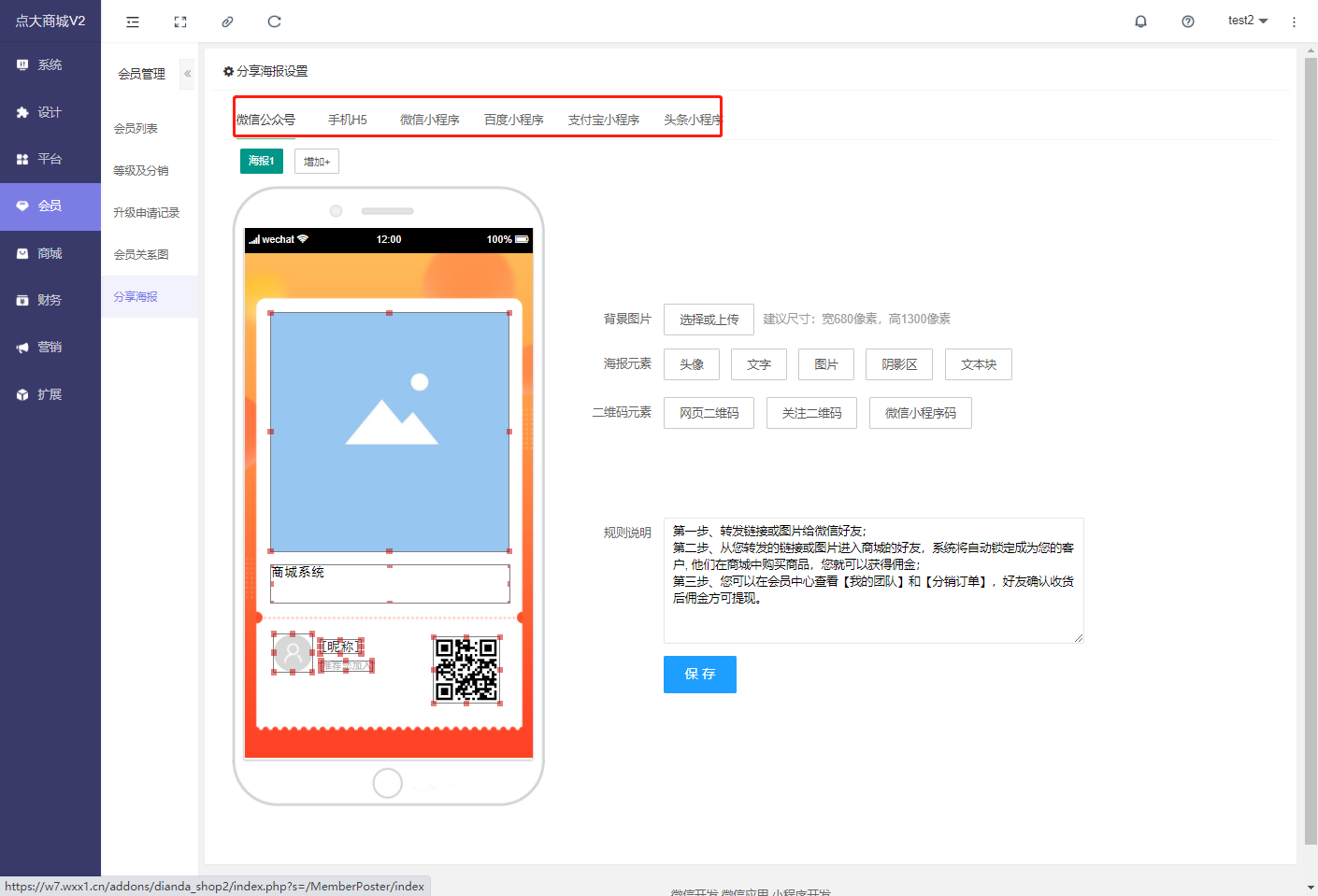Open the 平台 sidebar section
The height and width of the screenshot is (896, 1318).
click(x=50, y=159)
